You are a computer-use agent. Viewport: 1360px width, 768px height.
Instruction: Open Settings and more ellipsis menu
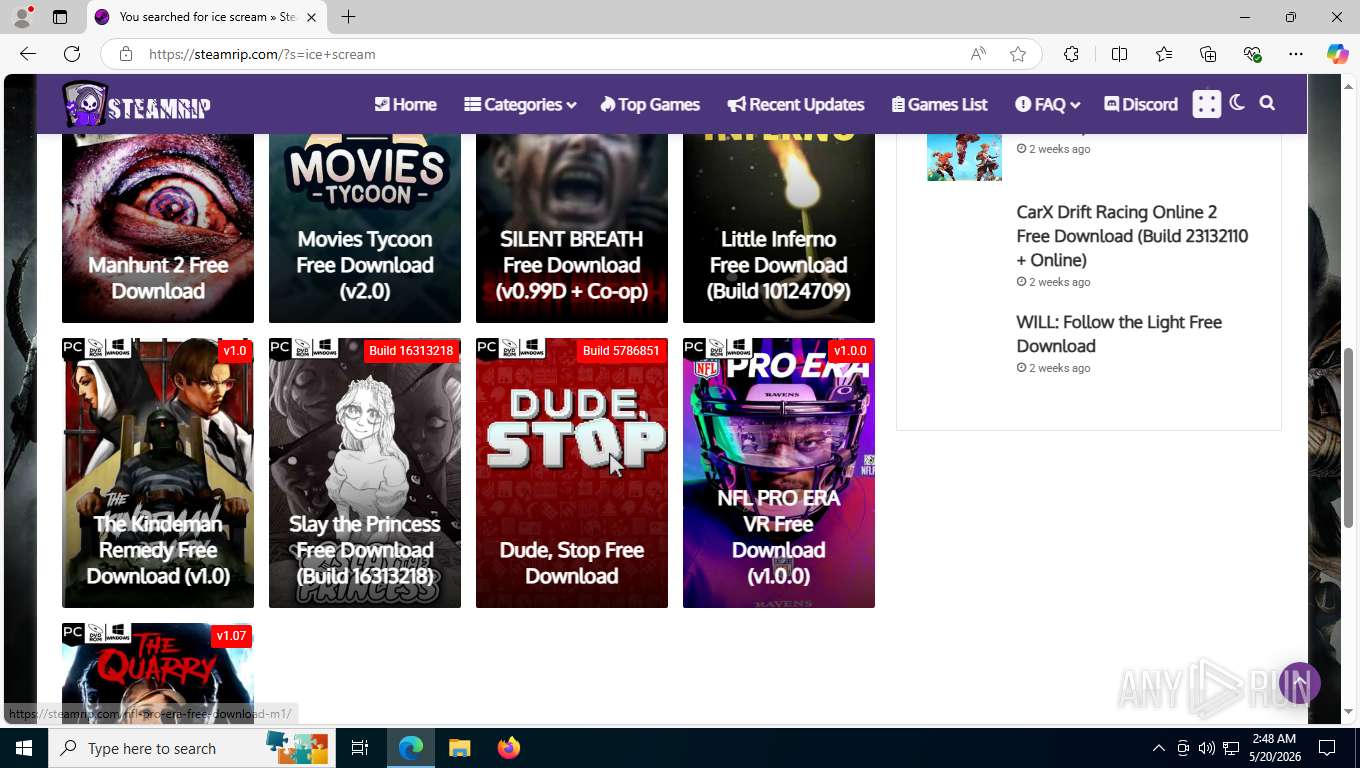pyautogui.click(x=1296, y=54)
